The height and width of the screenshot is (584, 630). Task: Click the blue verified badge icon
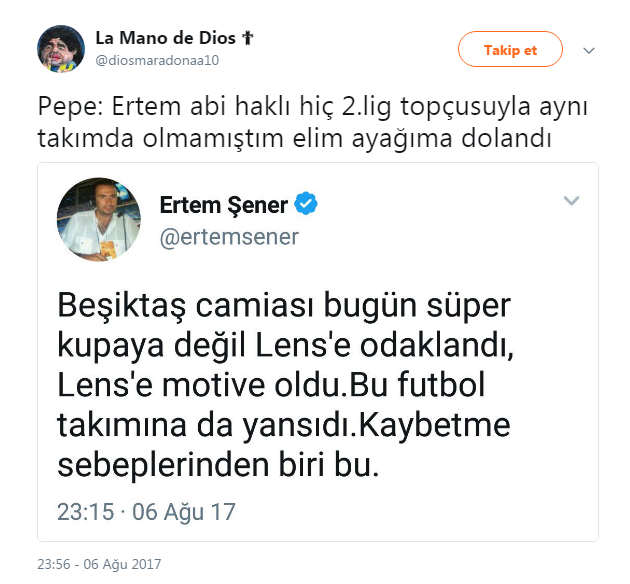click(x=305, y=206)
